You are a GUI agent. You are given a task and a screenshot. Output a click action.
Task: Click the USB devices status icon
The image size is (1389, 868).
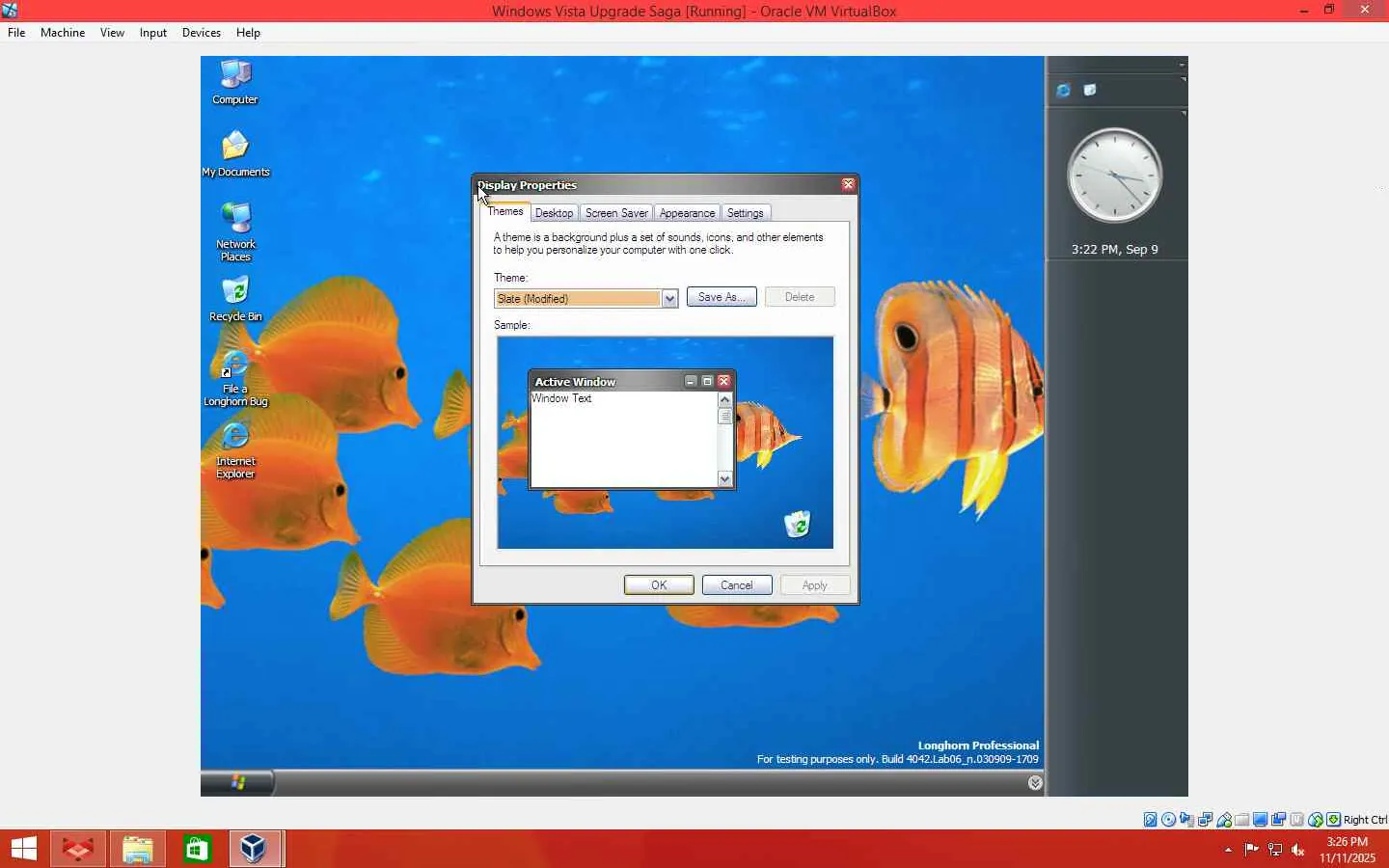(x=1223, y=820)
